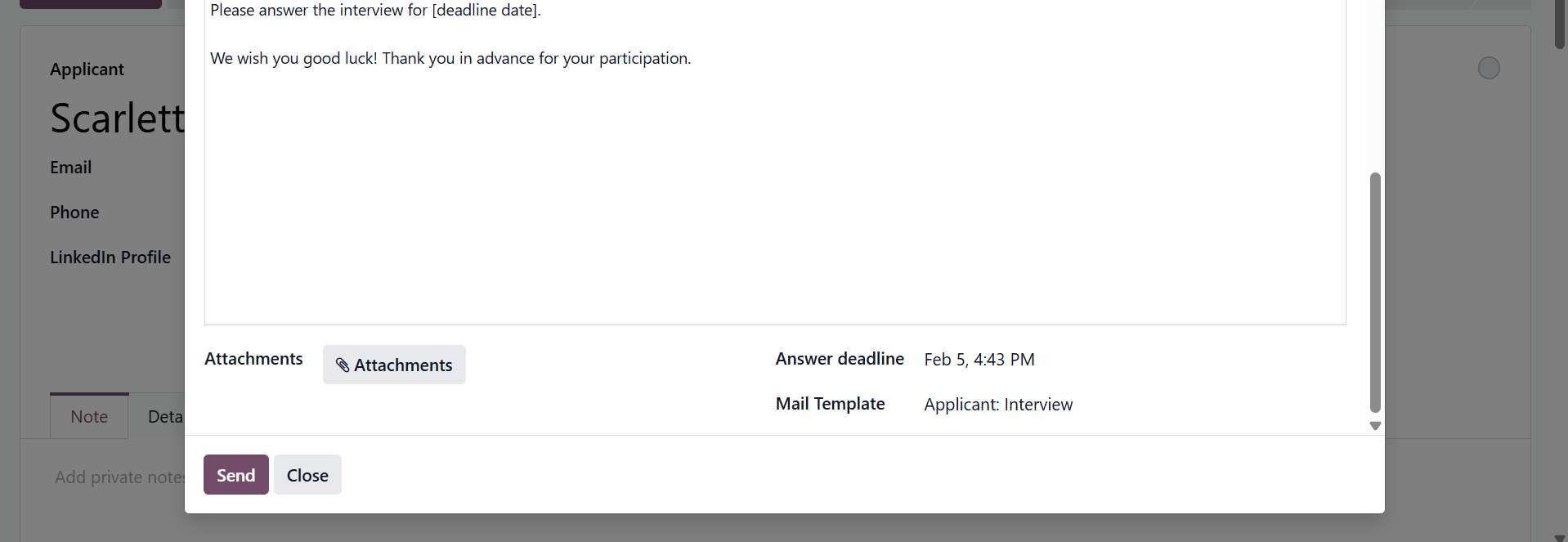The image size is (1568, 542).
Task: Click the LinkedIn Profile field label
Action: click(x=110, y=258)
